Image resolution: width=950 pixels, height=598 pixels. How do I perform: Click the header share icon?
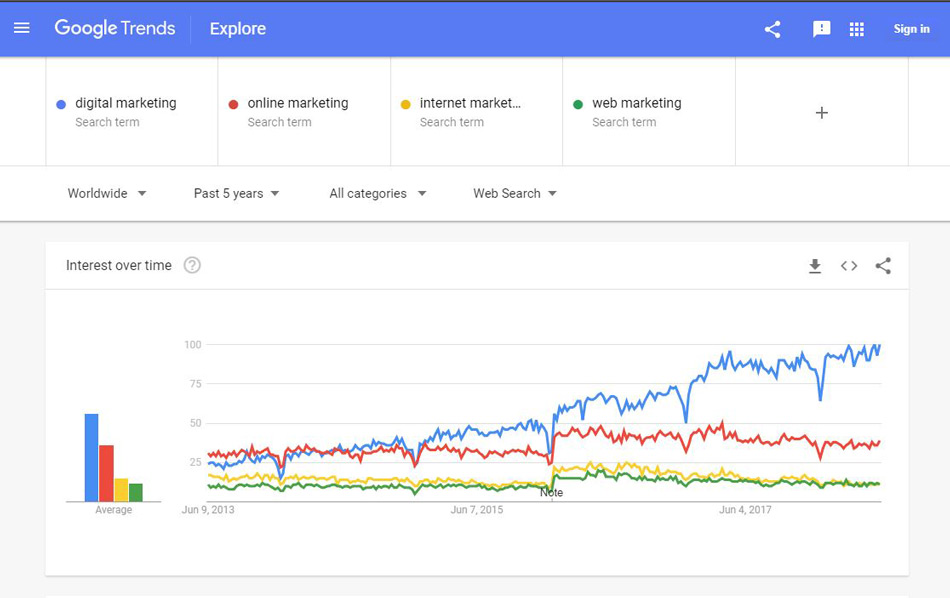tap(772, 29)
